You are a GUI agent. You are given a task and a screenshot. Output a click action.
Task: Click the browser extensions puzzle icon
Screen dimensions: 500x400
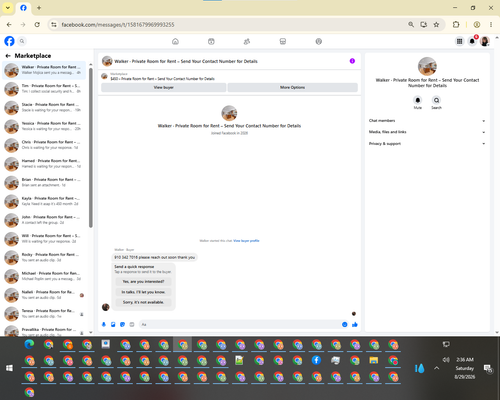tap(456, 24)
